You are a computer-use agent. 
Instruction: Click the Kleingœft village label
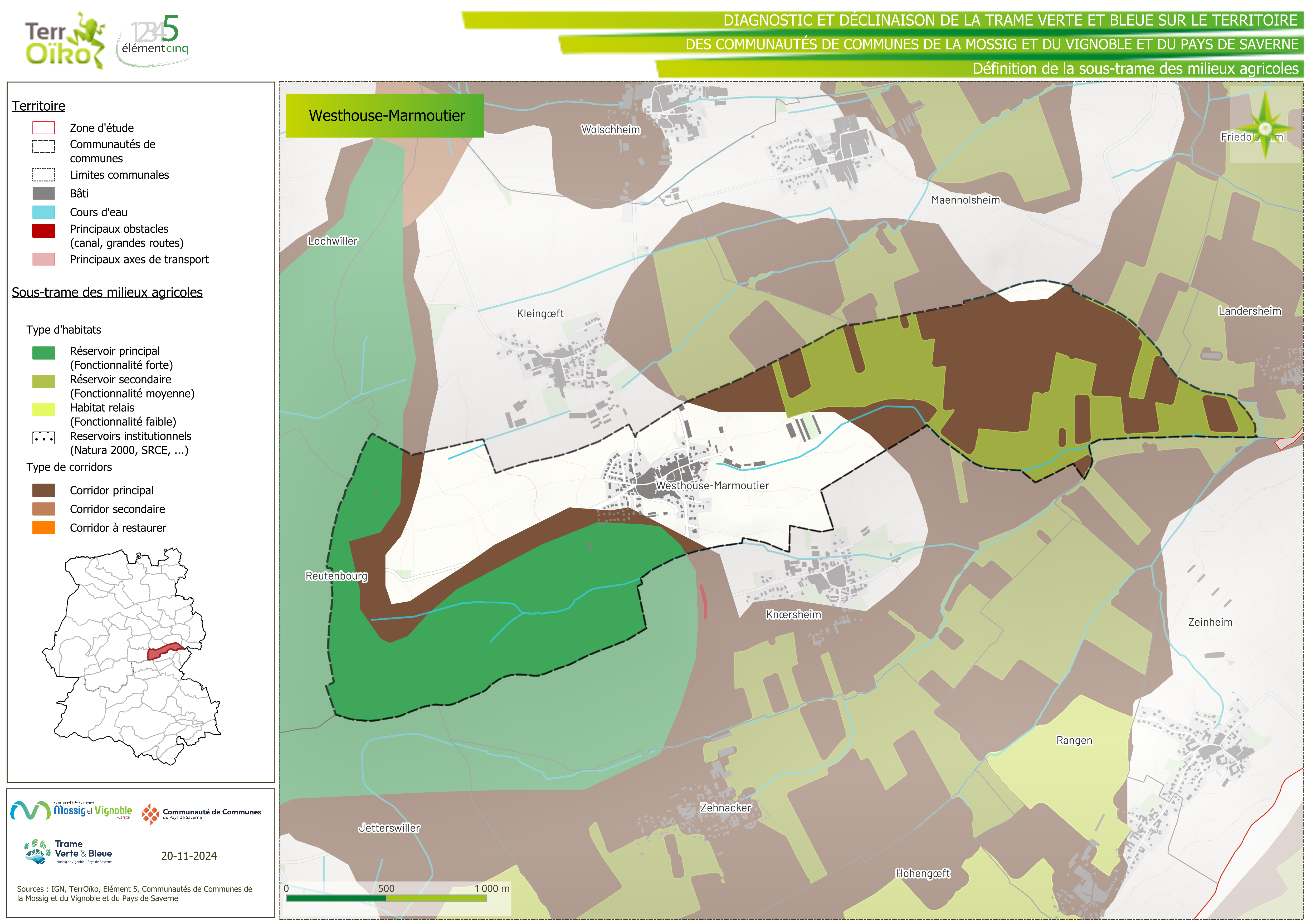(x=540, y=314)
